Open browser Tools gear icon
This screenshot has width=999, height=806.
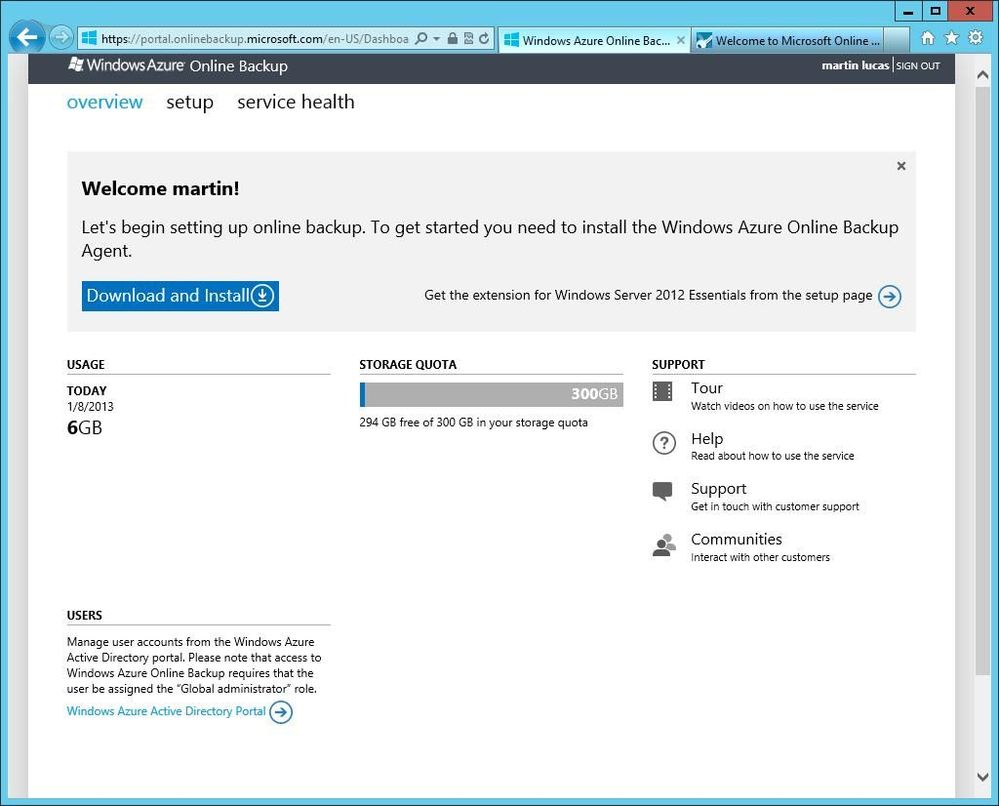975,38
